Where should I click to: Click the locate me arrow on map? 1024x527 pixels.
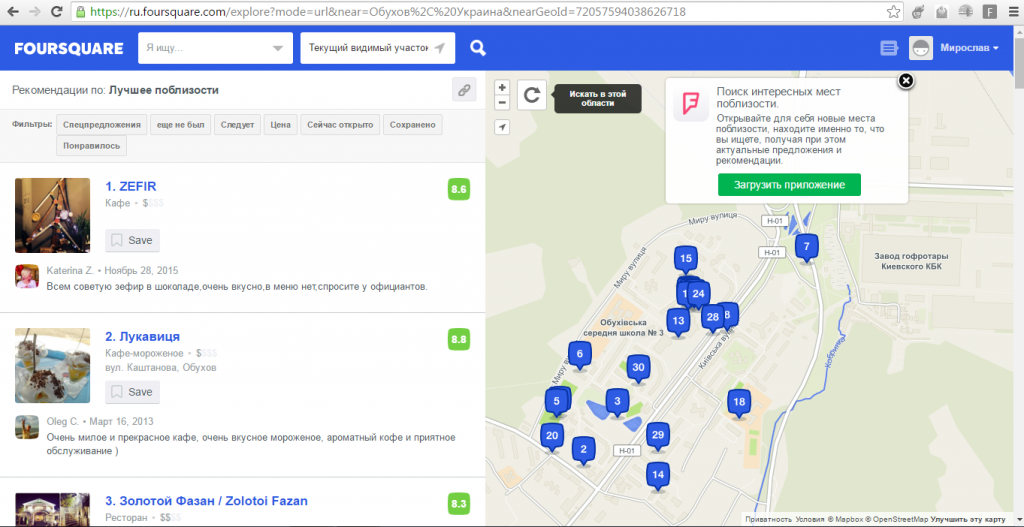[x=502, y=127]
